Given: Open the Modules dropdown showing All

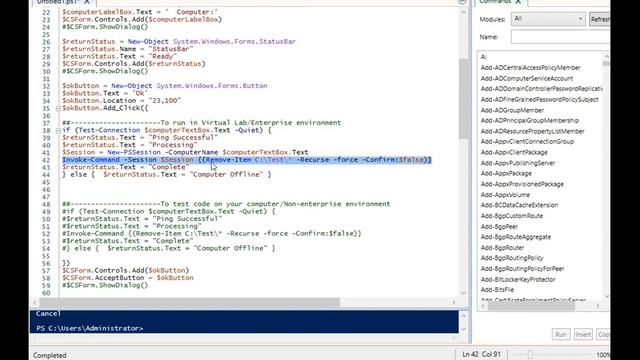Looking at the screenshot, I should 548,19.
